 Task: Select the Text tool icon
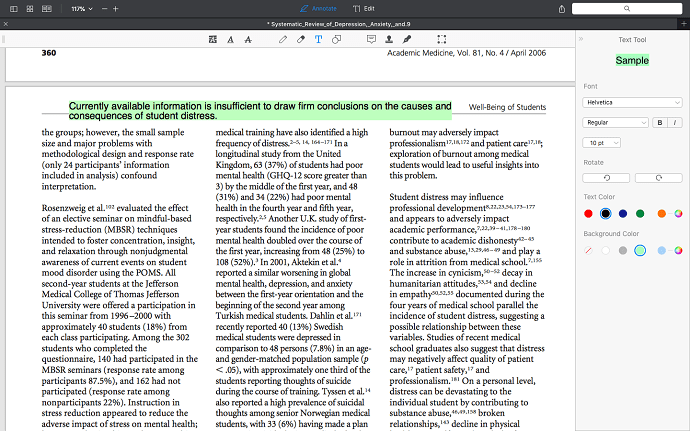pos(318,40)
